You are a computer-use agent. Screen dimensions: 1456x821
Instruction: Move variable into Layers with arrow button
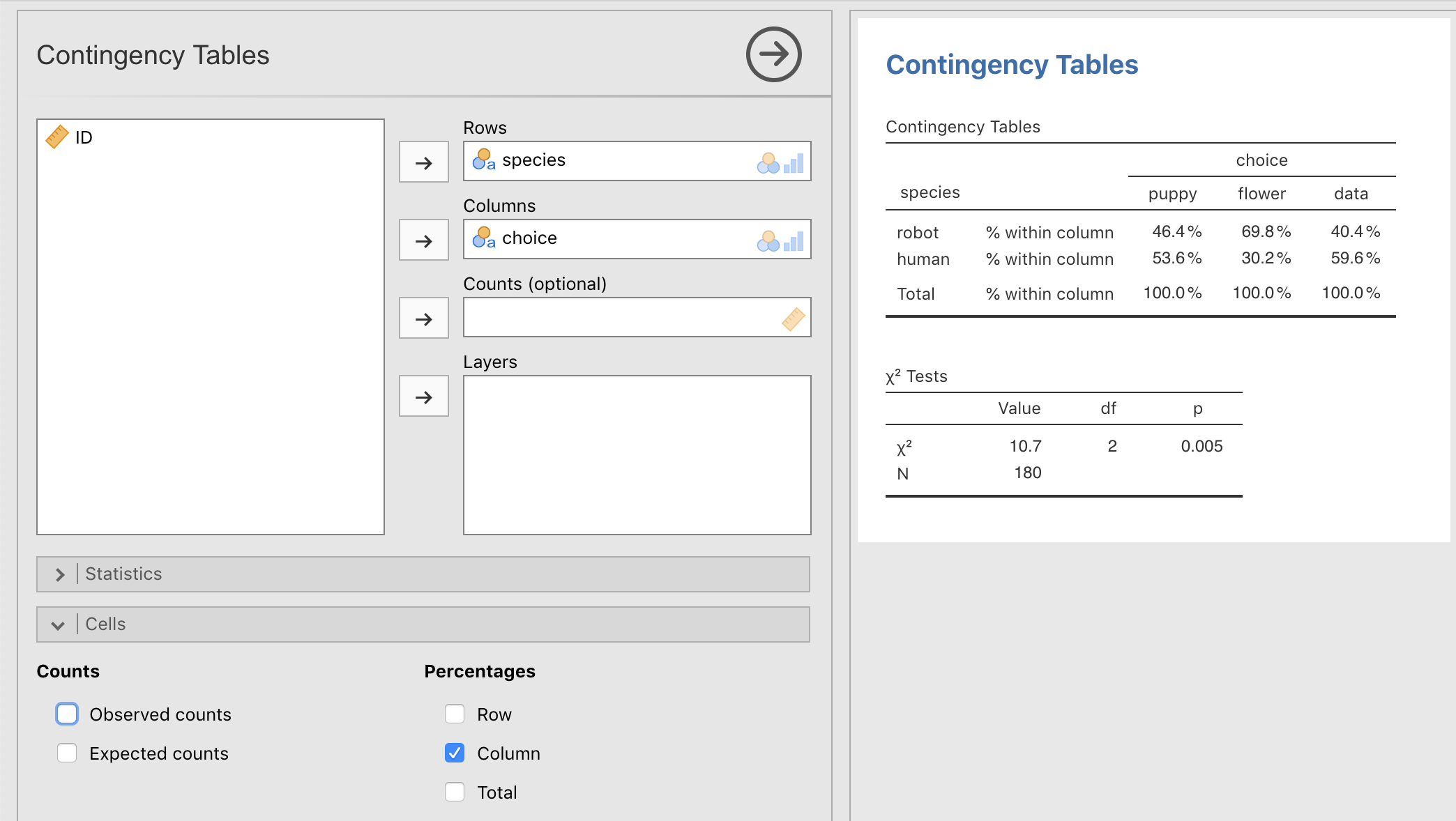tap(423, 396)
